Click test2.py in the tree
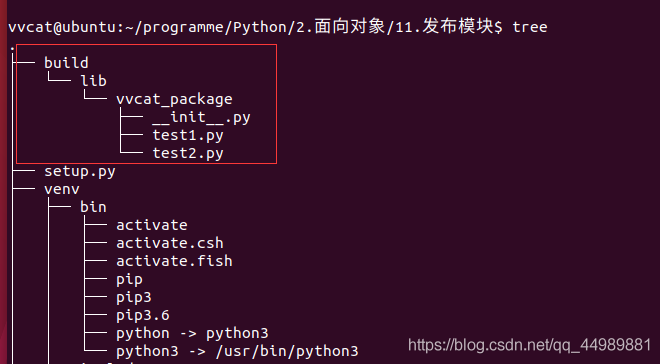Viewport: 660px width, 364px height. pos(188,154)
